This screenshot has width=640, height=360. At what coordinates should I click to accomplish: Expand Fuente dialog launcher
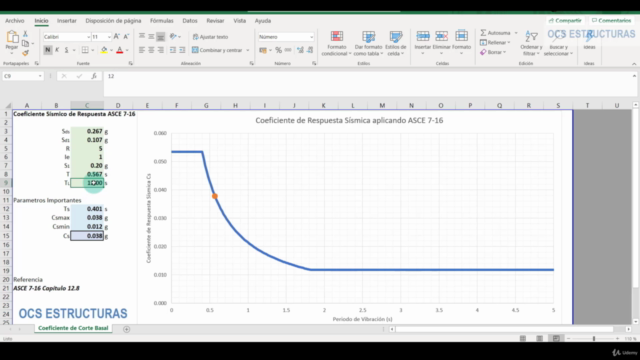(x=131, y=63)
